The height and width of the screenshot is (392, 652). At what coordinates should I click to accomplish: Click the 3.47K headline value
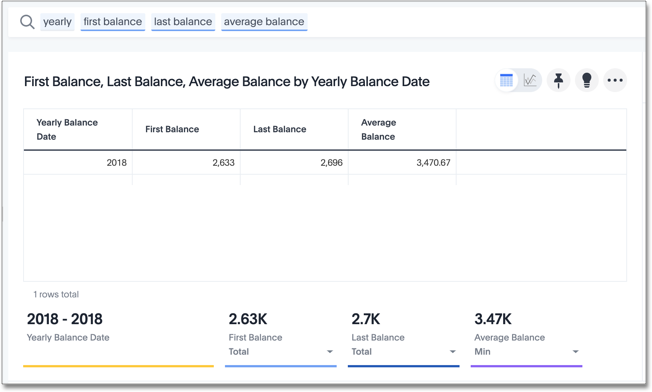(493, 319)
